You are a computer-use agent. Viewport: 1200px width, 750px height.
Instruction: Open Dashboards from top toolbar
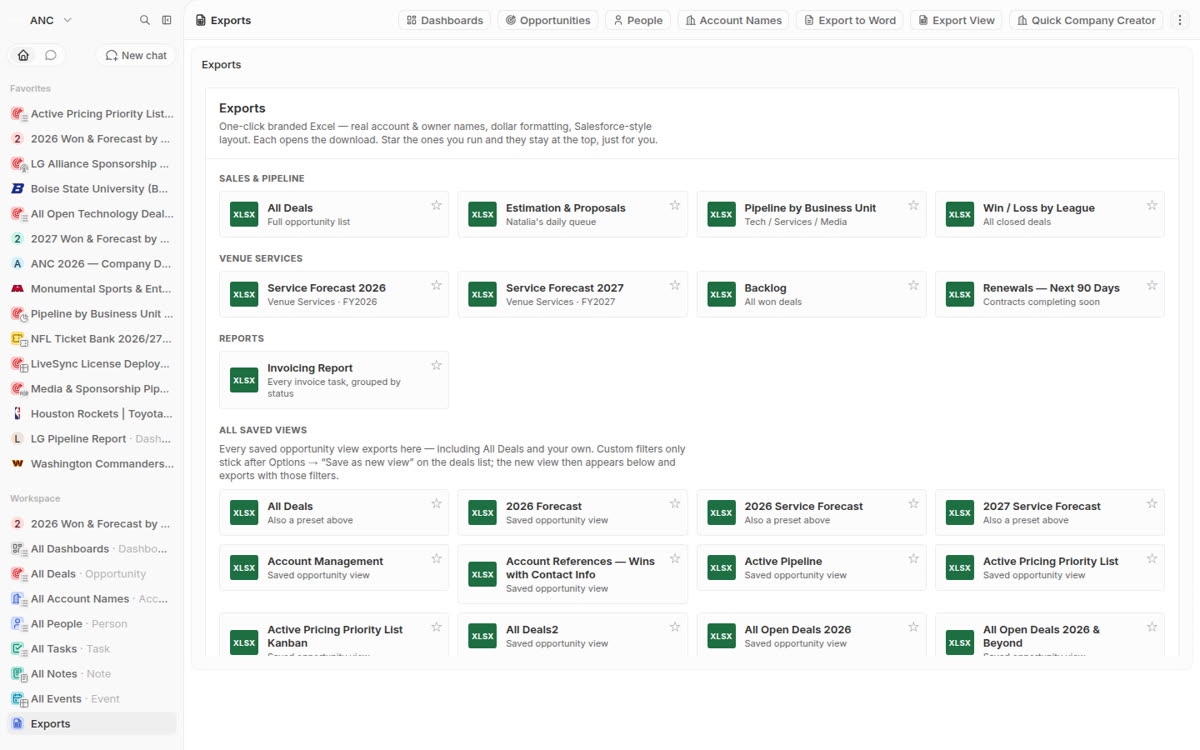pos(445,20)
